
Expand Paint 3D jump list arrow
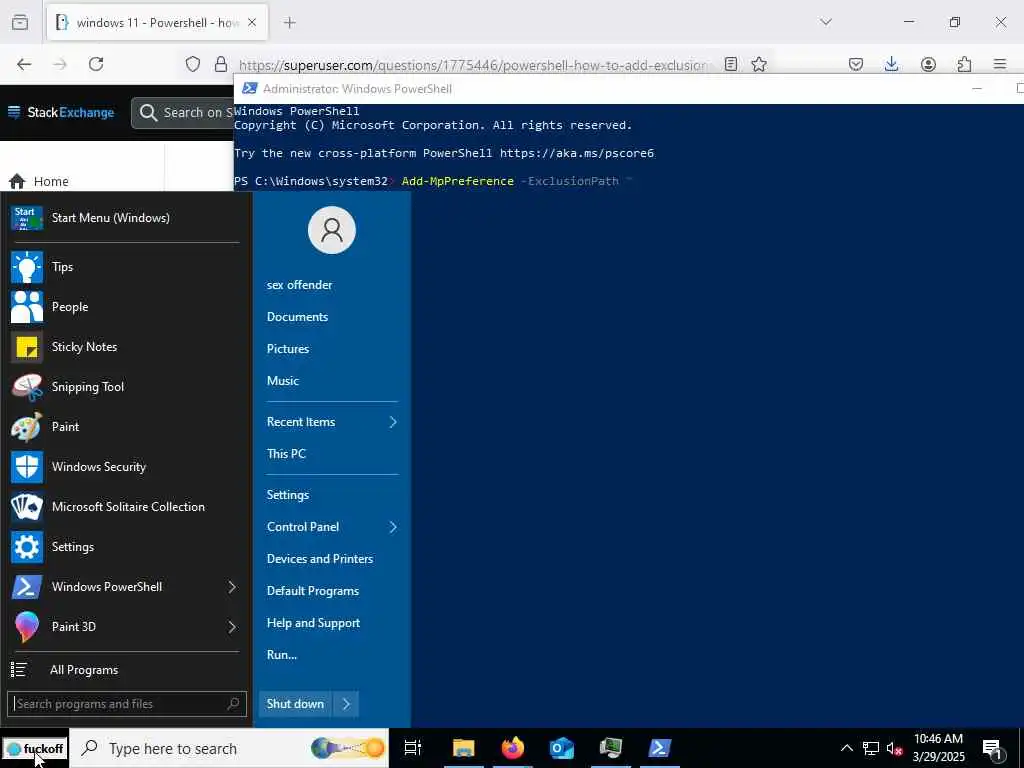point(232,627)
